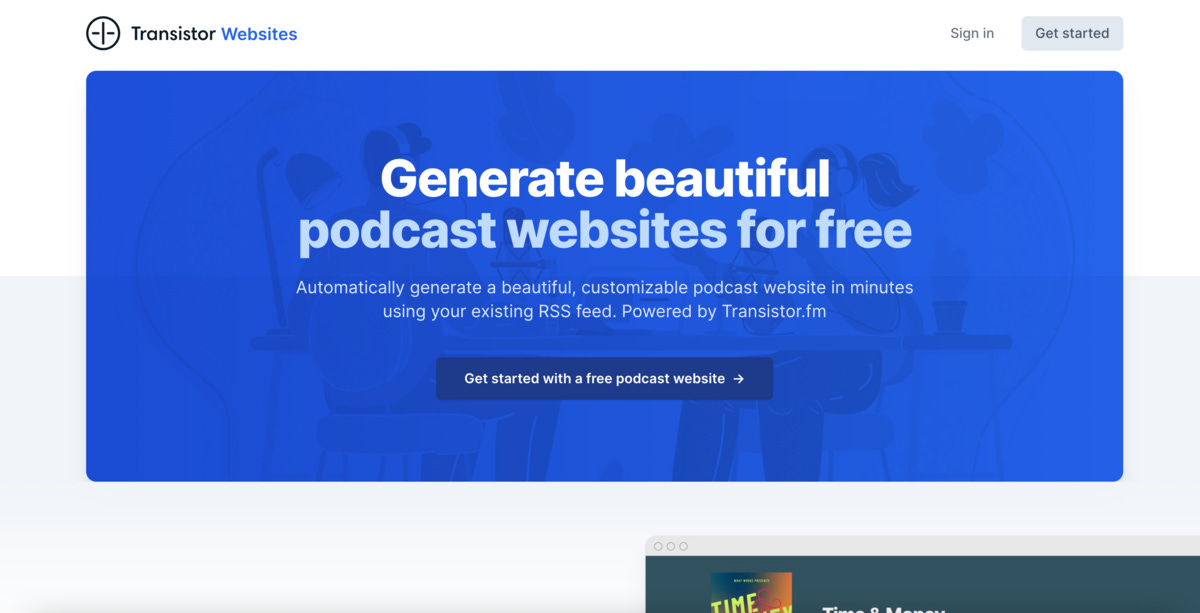The image size is (1200, 613).
Task: Click the Powered by Transistor.fm text
Action: click(x=724, y=311)
